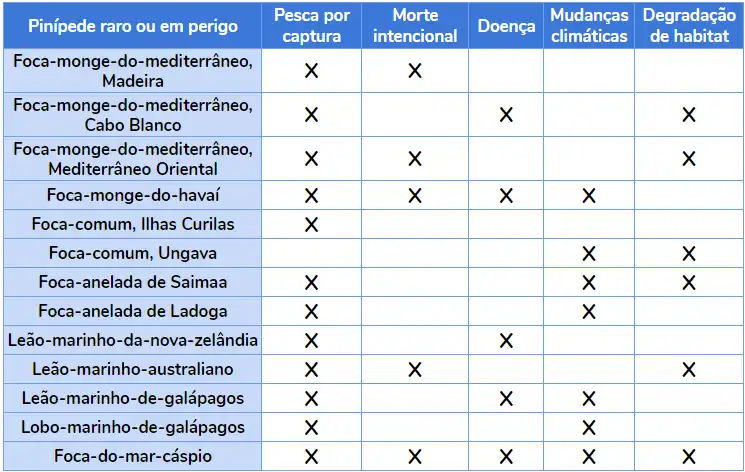Image resolution: width=745 pixels, height=472 pixels.
Task: Select Morte intencional X for Foca-do-mar-cáspio
Action: tap(415, 457)
